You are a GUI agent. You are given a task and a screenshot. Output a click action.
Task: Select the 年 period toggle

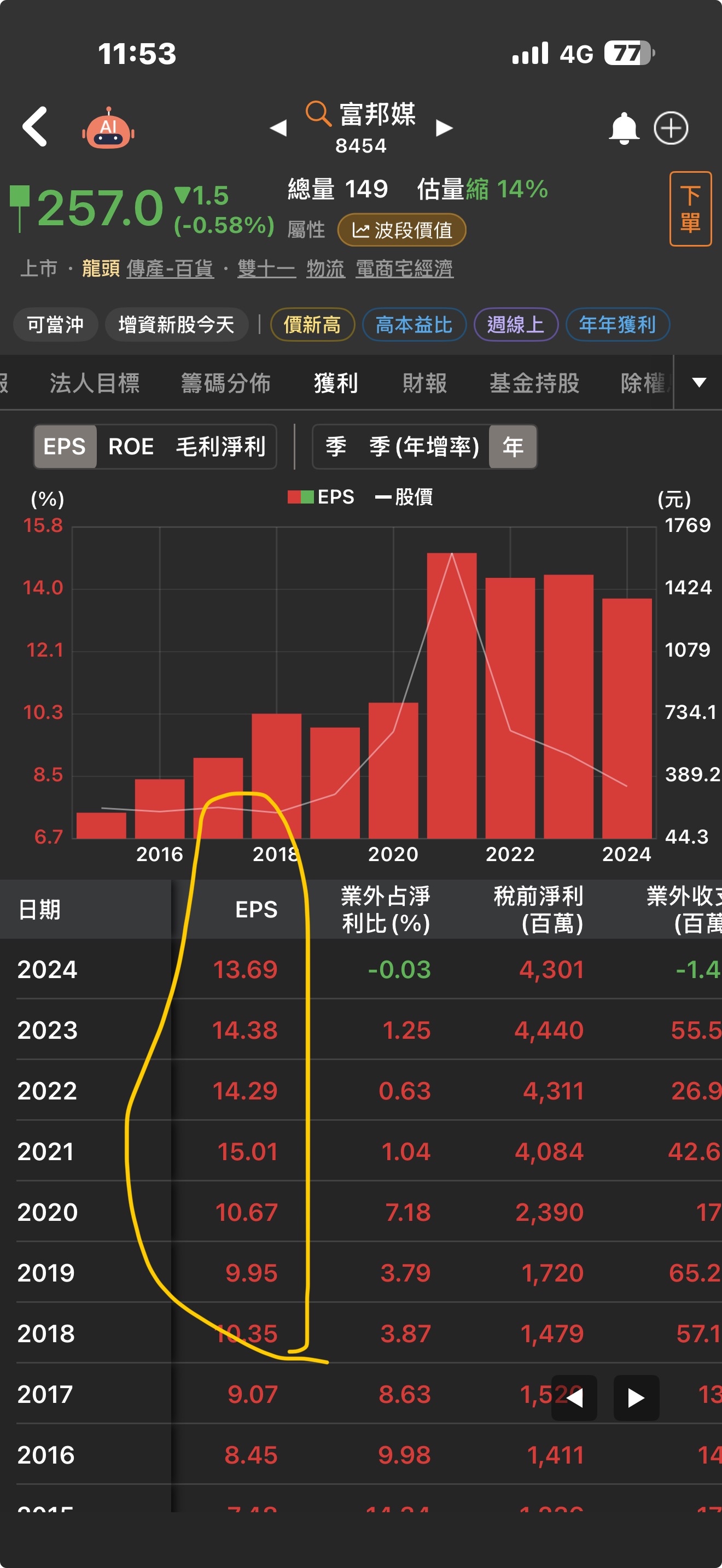(x=513, y=447)
